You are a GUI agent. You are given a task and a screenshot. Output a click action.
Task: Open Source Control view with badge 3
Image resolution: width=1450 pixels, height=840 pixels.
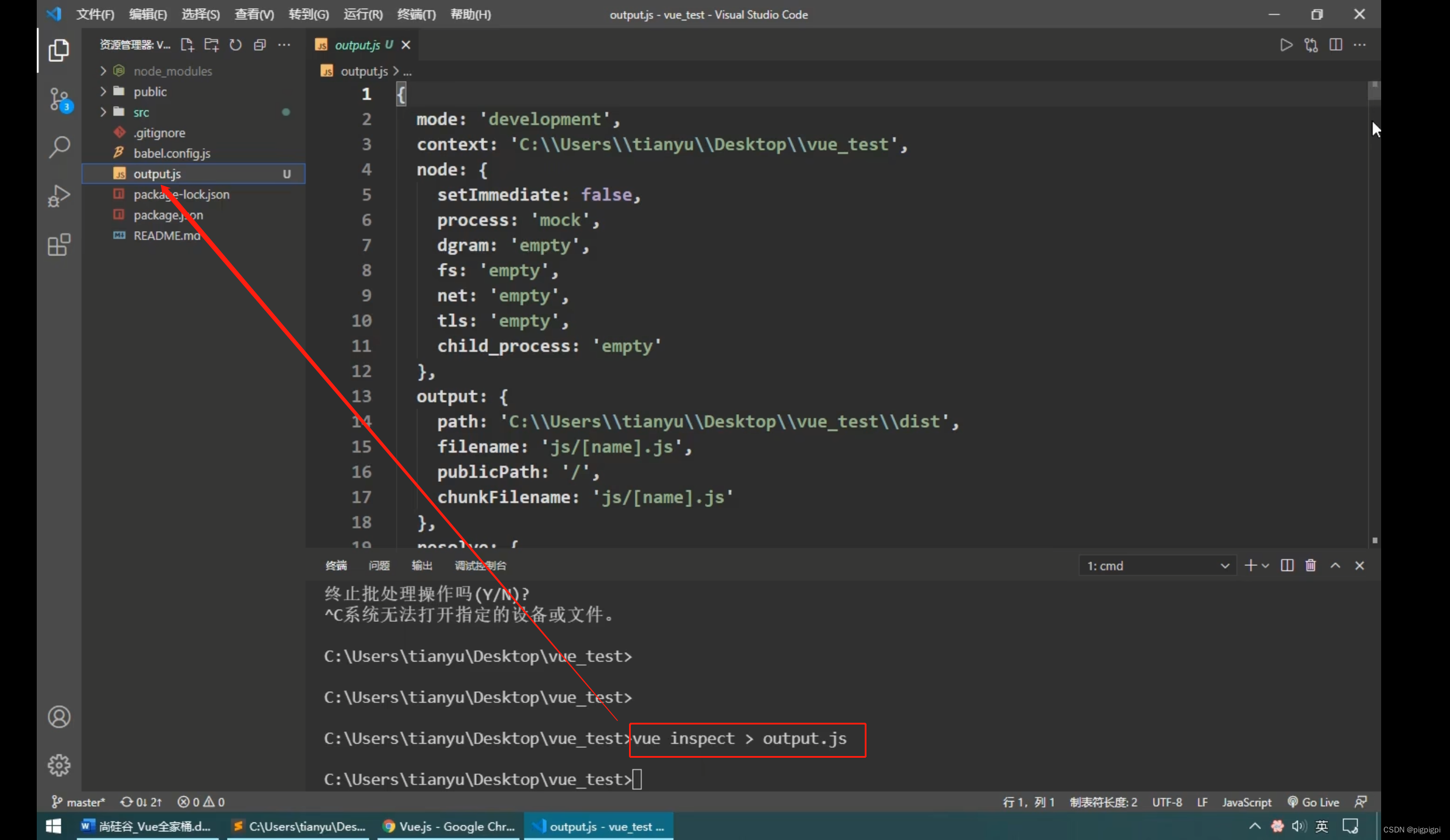(60, 100)
